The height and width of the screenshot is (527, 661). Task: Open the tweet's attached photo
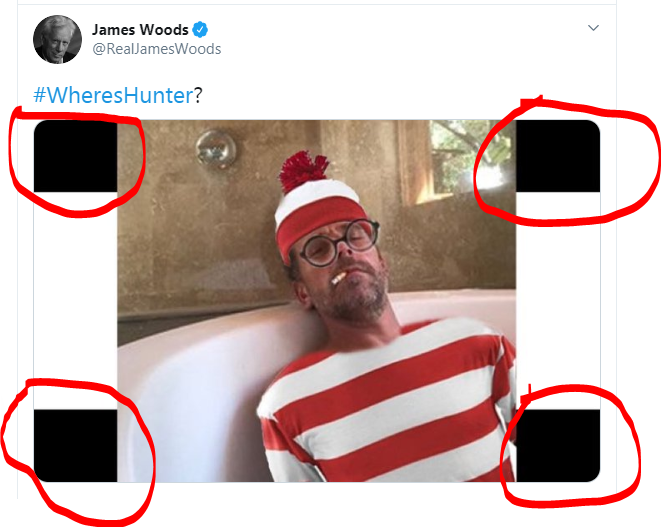(317, 301)
